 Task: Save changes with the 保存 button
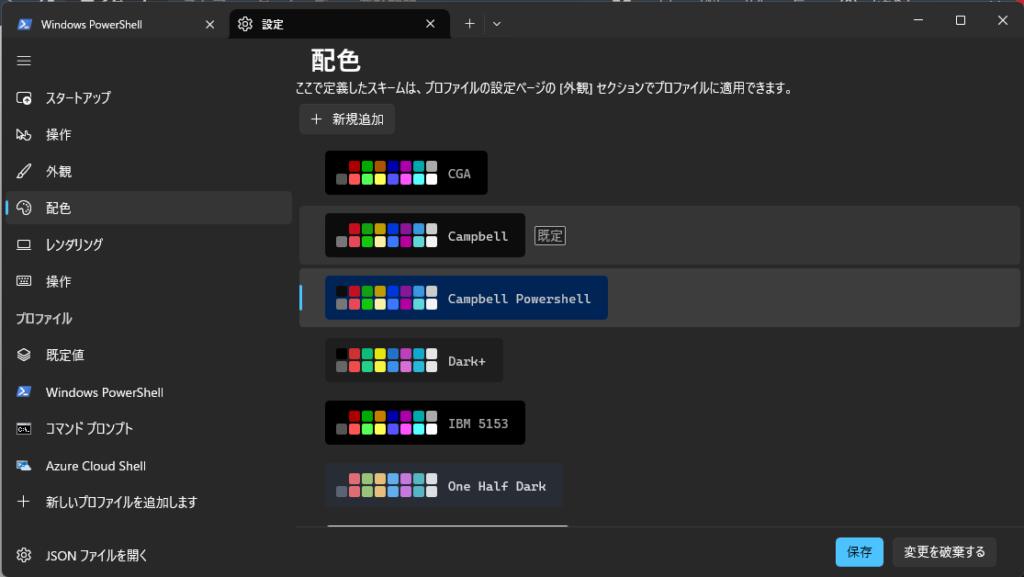[x=859, y=552]
